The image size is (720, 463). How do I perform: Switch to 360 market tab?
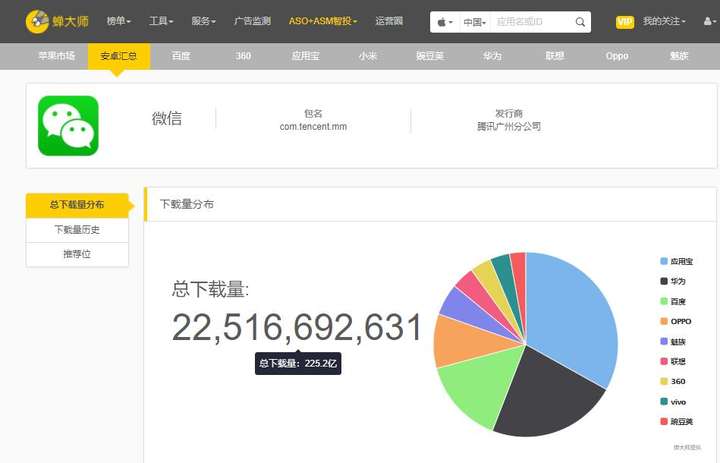[x=243, y=56]
